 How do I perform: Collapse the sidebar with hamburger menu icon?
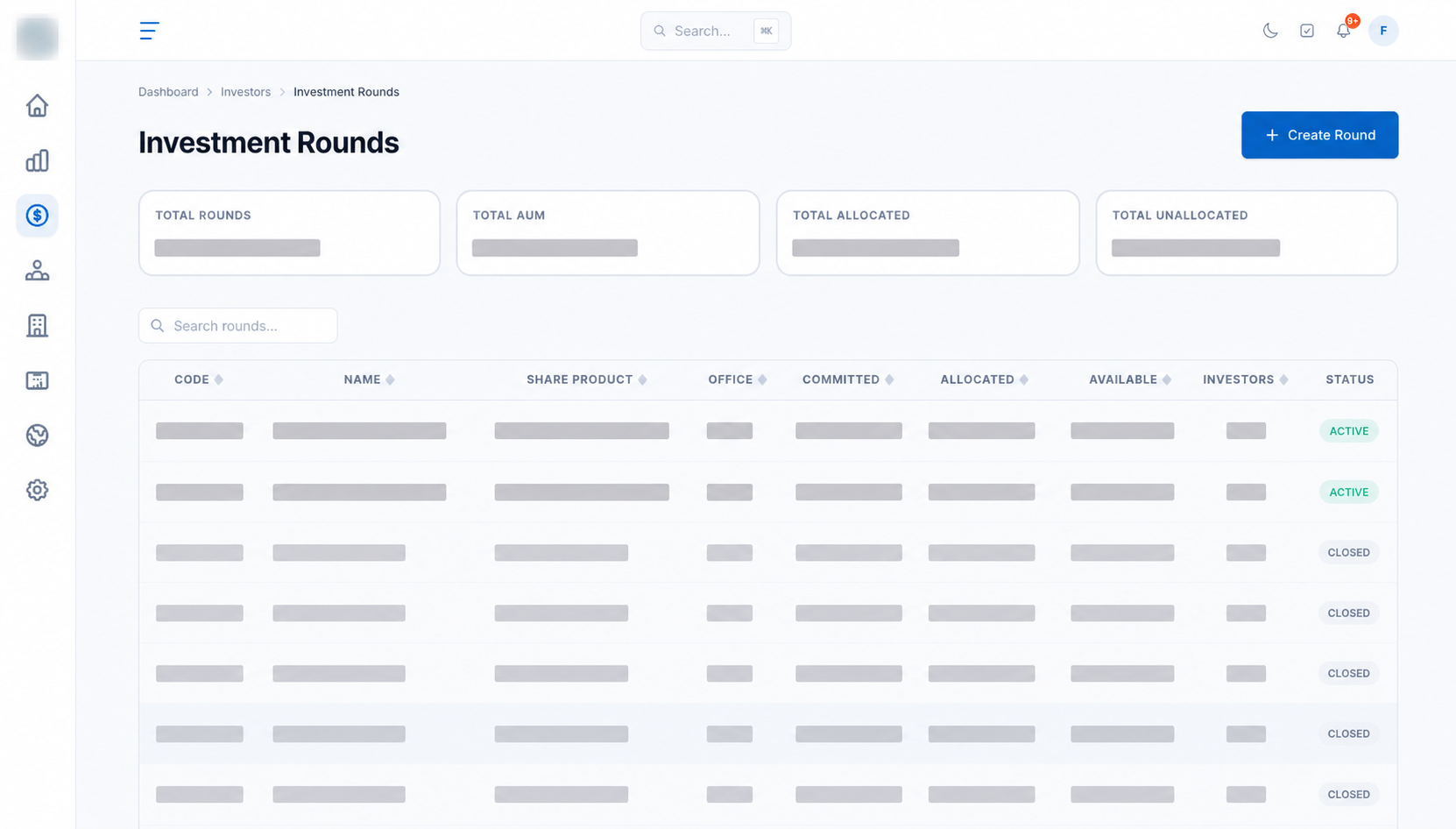pyautogui.click(x=149, y=31)
